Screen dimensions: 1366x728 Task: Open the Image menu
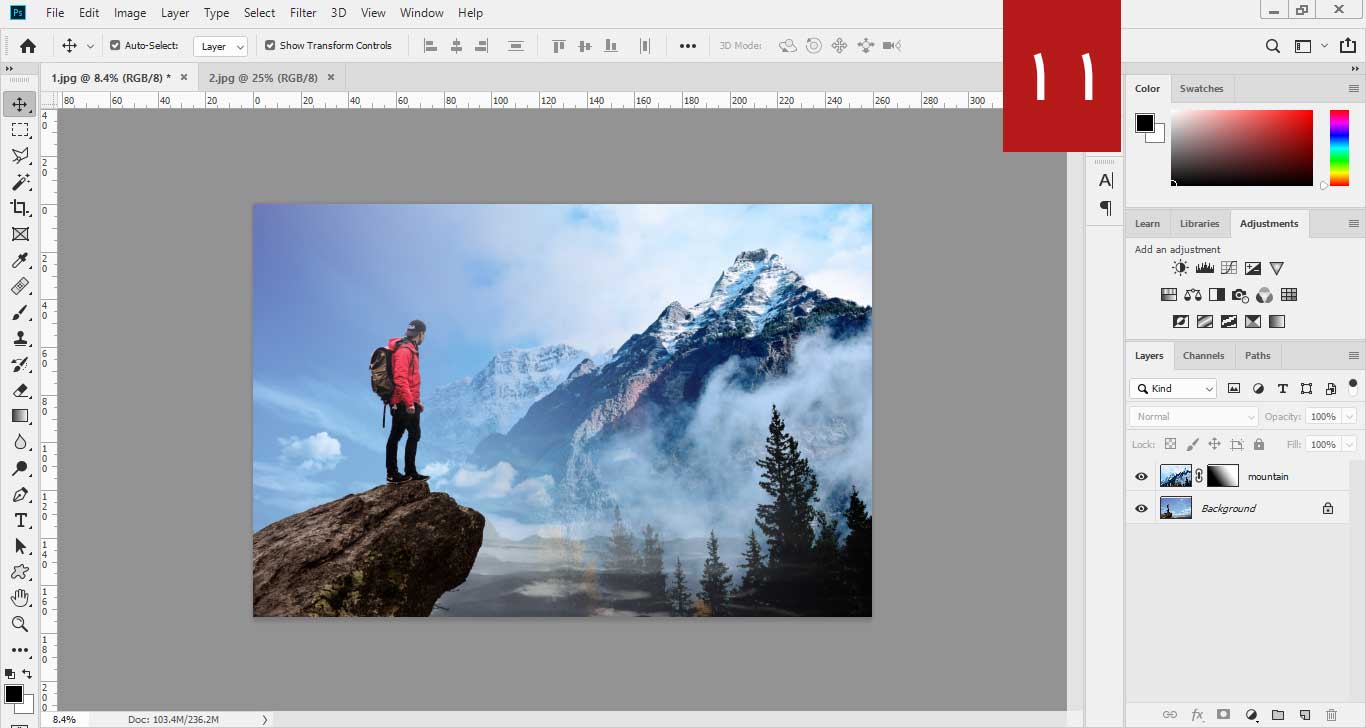tap(130, 13)
